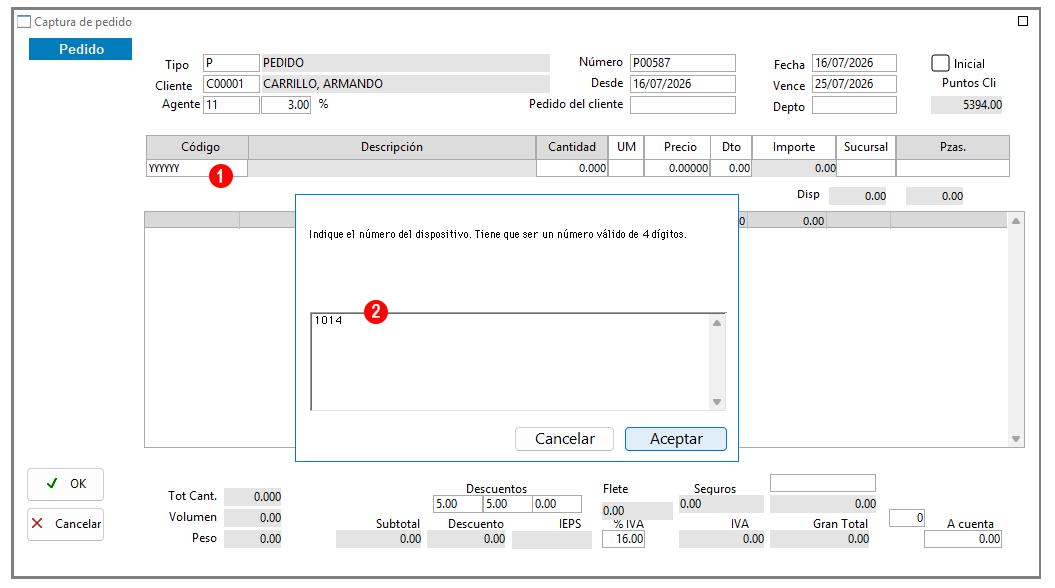Click the agent percentage field 3.00

pos(286,105)
